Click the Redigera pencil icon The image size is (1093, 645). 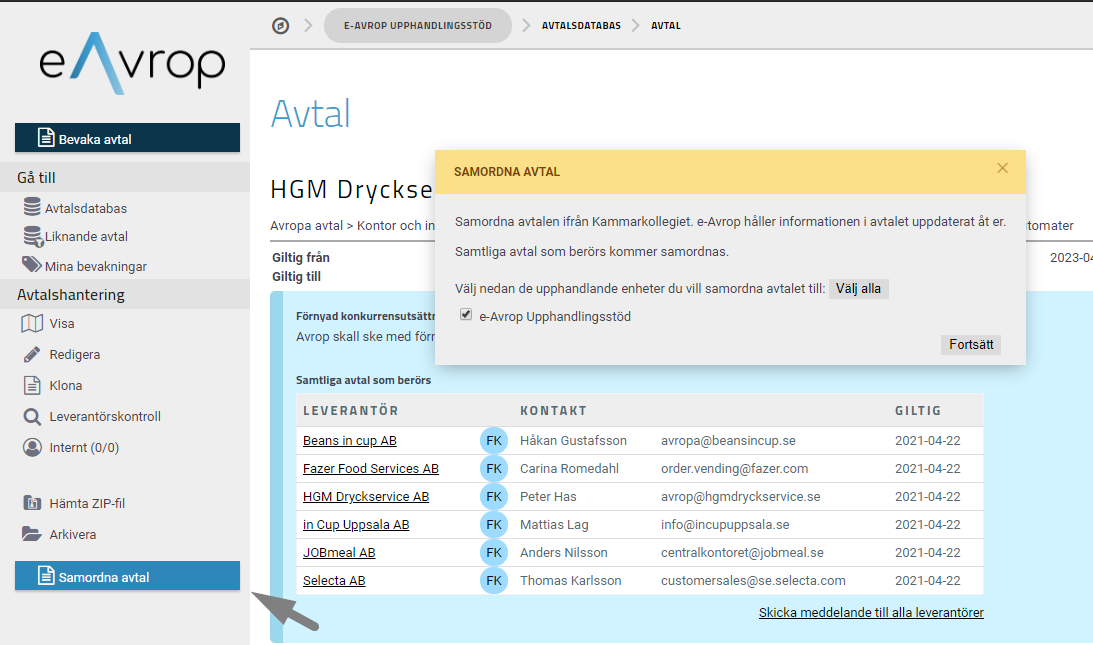pyautogui.click(x=32, y=354)
